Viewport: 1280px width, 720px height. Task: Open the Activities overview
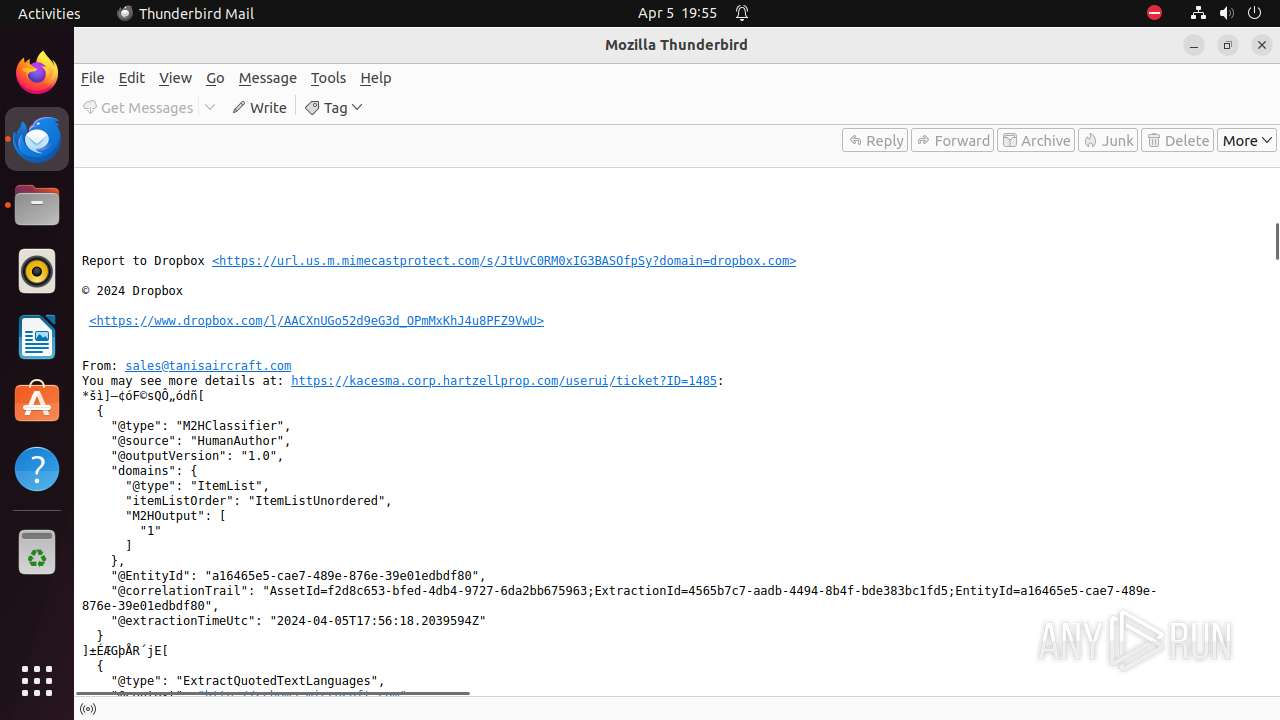(49, 13)
